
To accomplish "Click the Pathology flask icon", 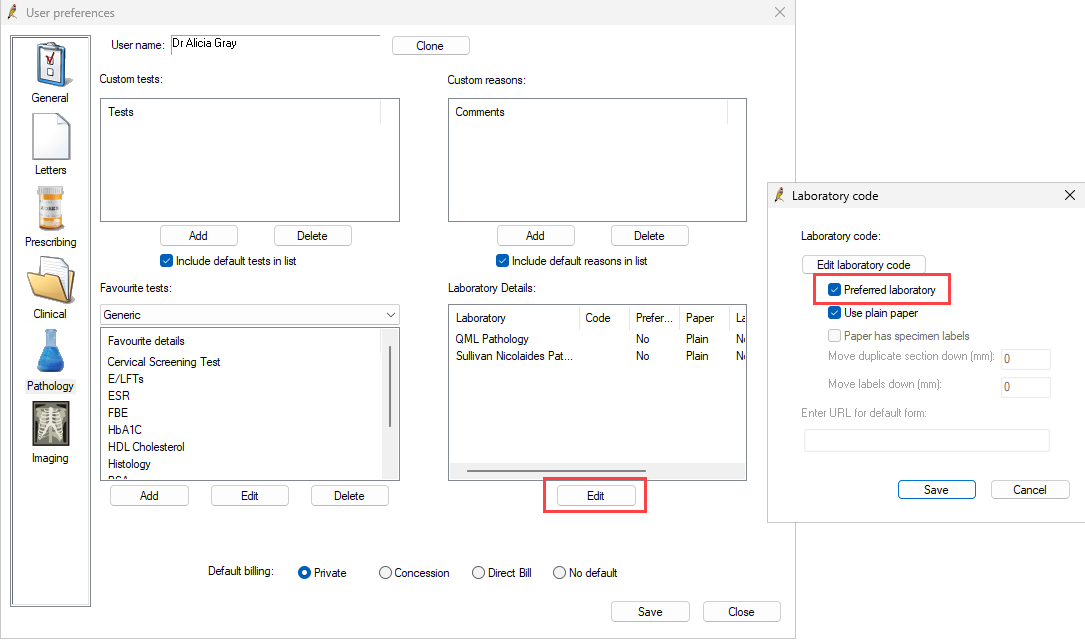I will [x=50, y=354].
